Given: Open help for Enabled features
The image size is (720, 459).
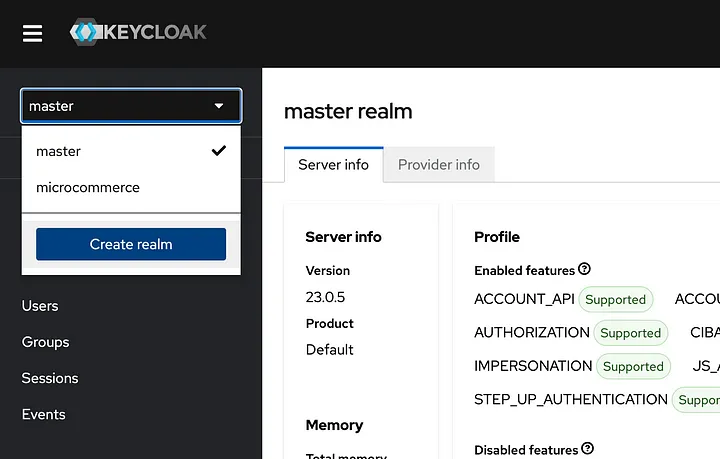Looking at the screenshot, I should 584,269.
